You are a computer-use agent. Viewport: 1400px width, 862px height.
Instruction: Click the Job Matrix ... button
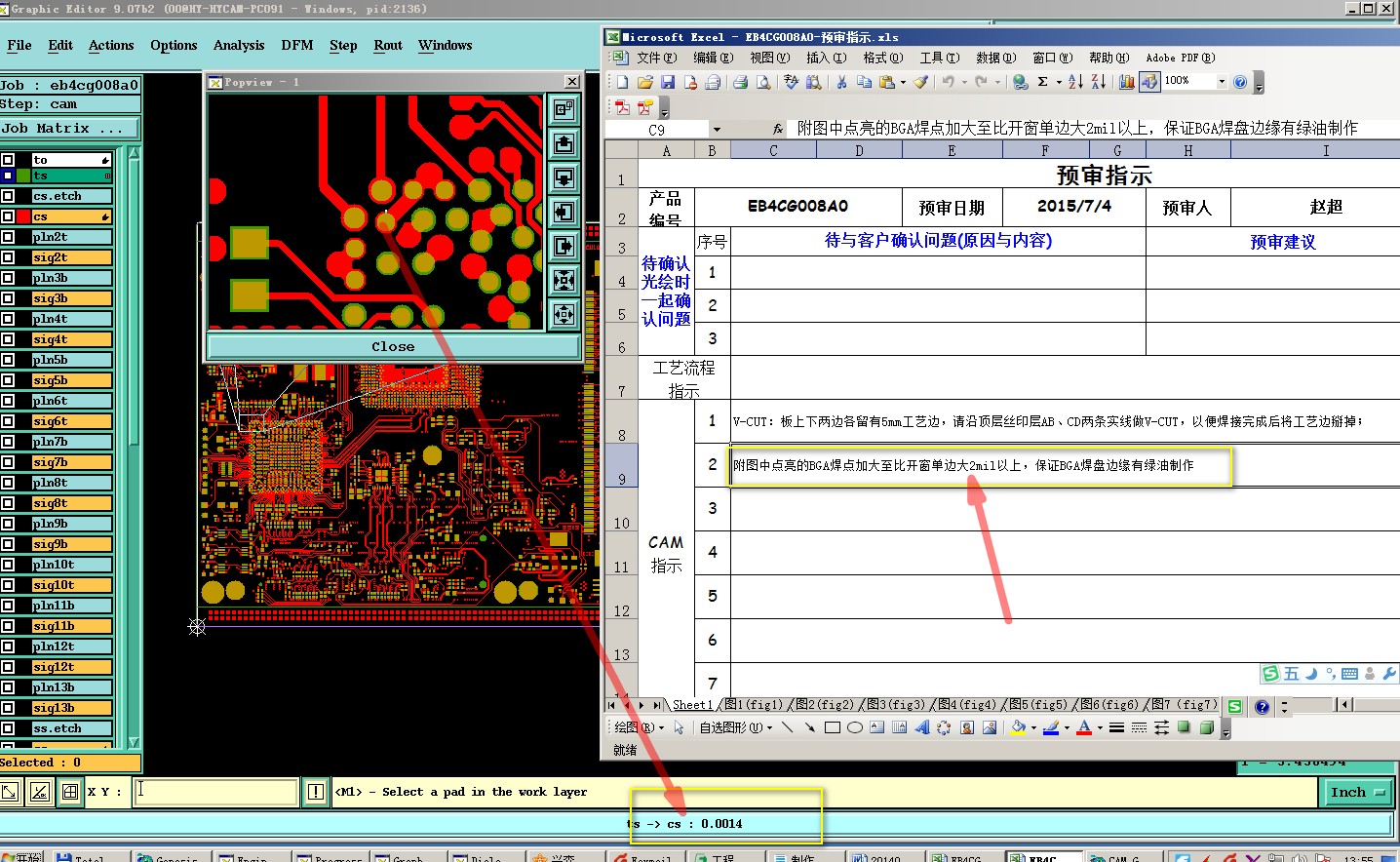pos(69,128)
